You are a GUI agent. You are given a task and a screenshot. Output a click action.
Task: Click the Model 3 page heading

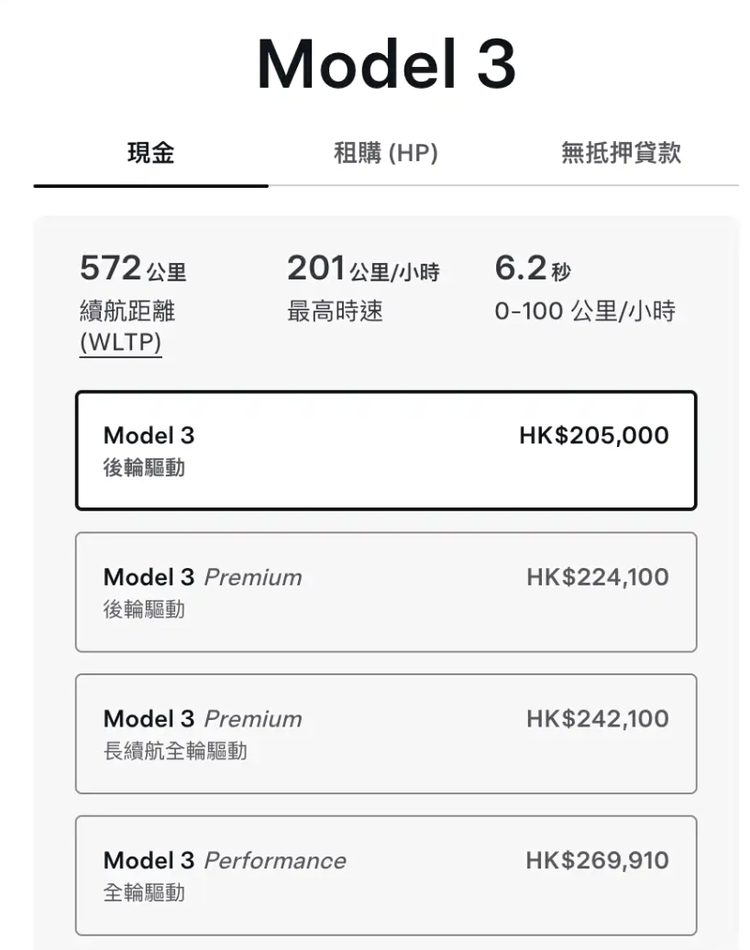(387, 63)
